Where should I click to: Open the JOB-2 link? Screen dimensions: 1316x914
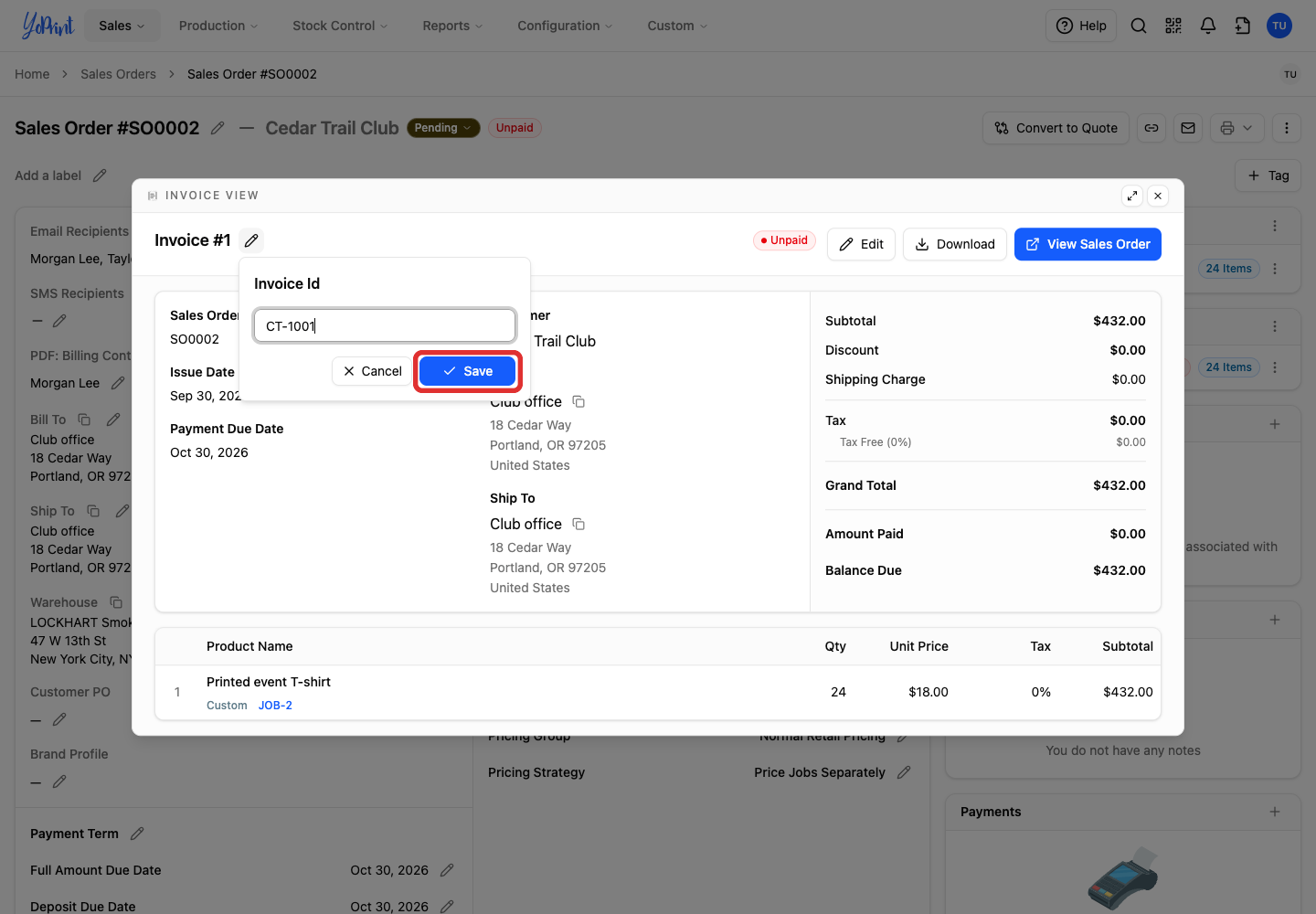[275, 706]
